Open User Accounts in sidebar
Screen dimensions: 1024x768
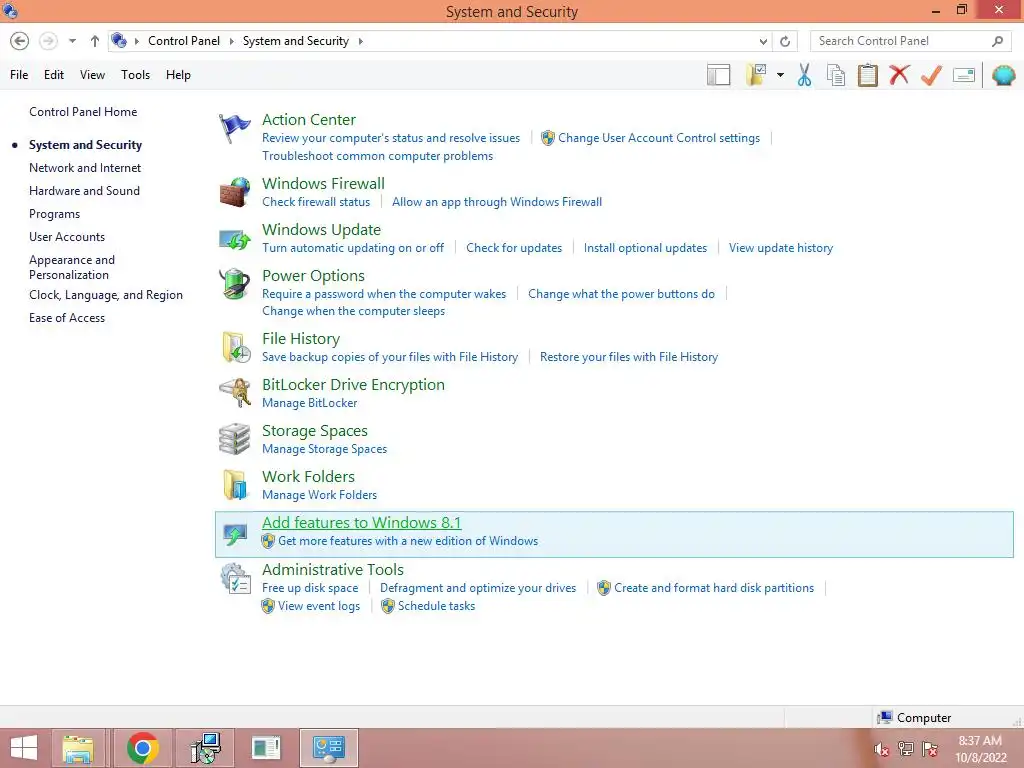click(x=67, y=237)
